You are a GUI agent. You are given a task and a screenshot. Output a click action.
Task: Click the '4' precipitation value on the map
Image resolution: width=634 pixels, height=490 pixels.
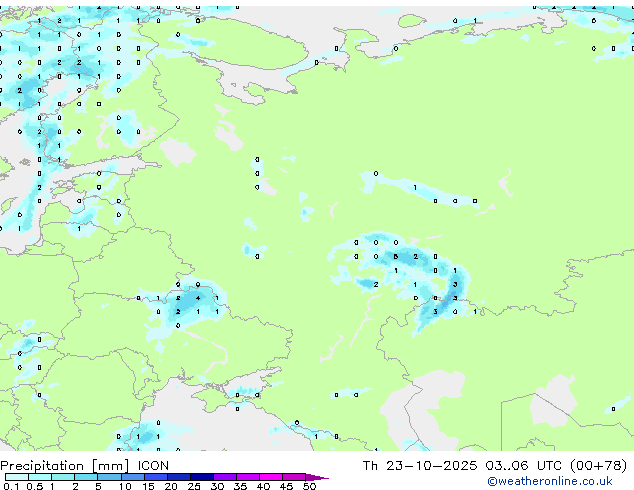click(198, 298)
